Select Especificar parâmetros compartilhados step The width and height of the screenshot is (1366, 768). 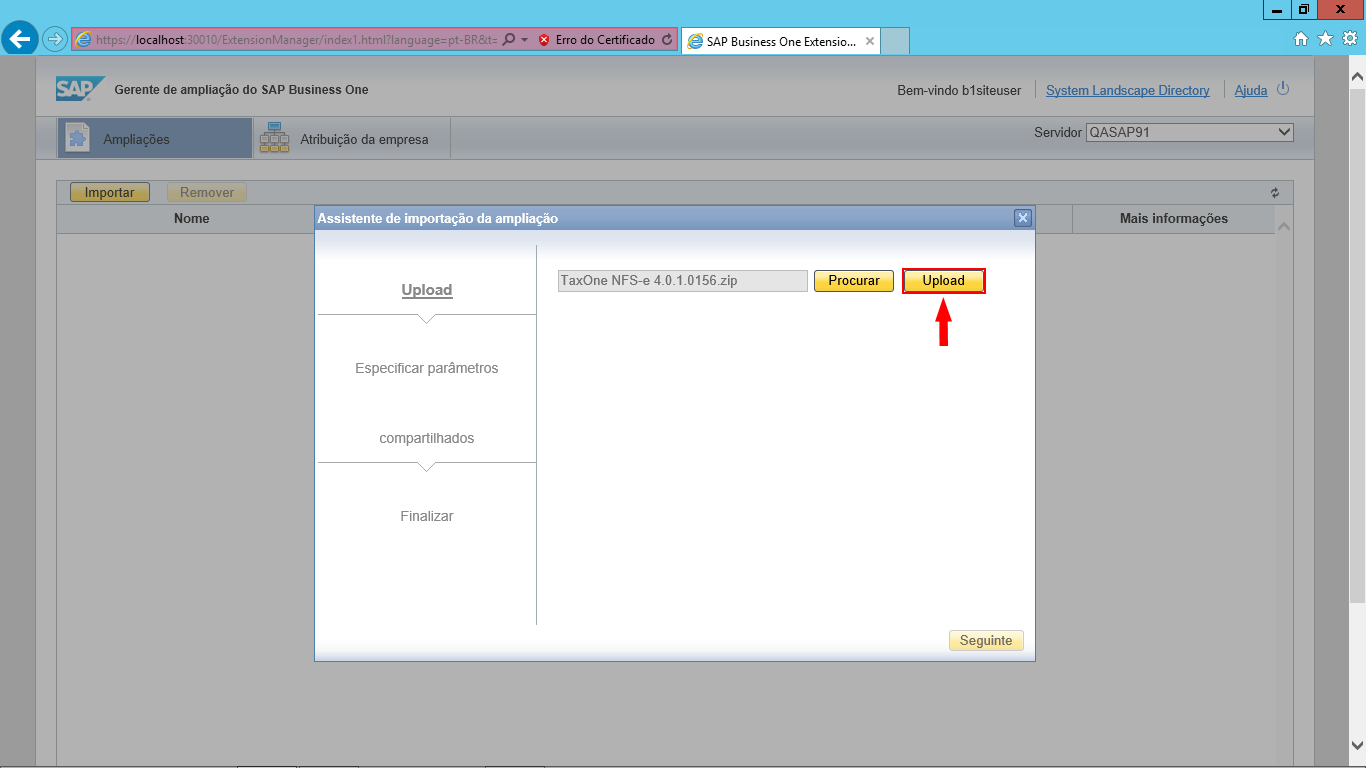point(427,403)
